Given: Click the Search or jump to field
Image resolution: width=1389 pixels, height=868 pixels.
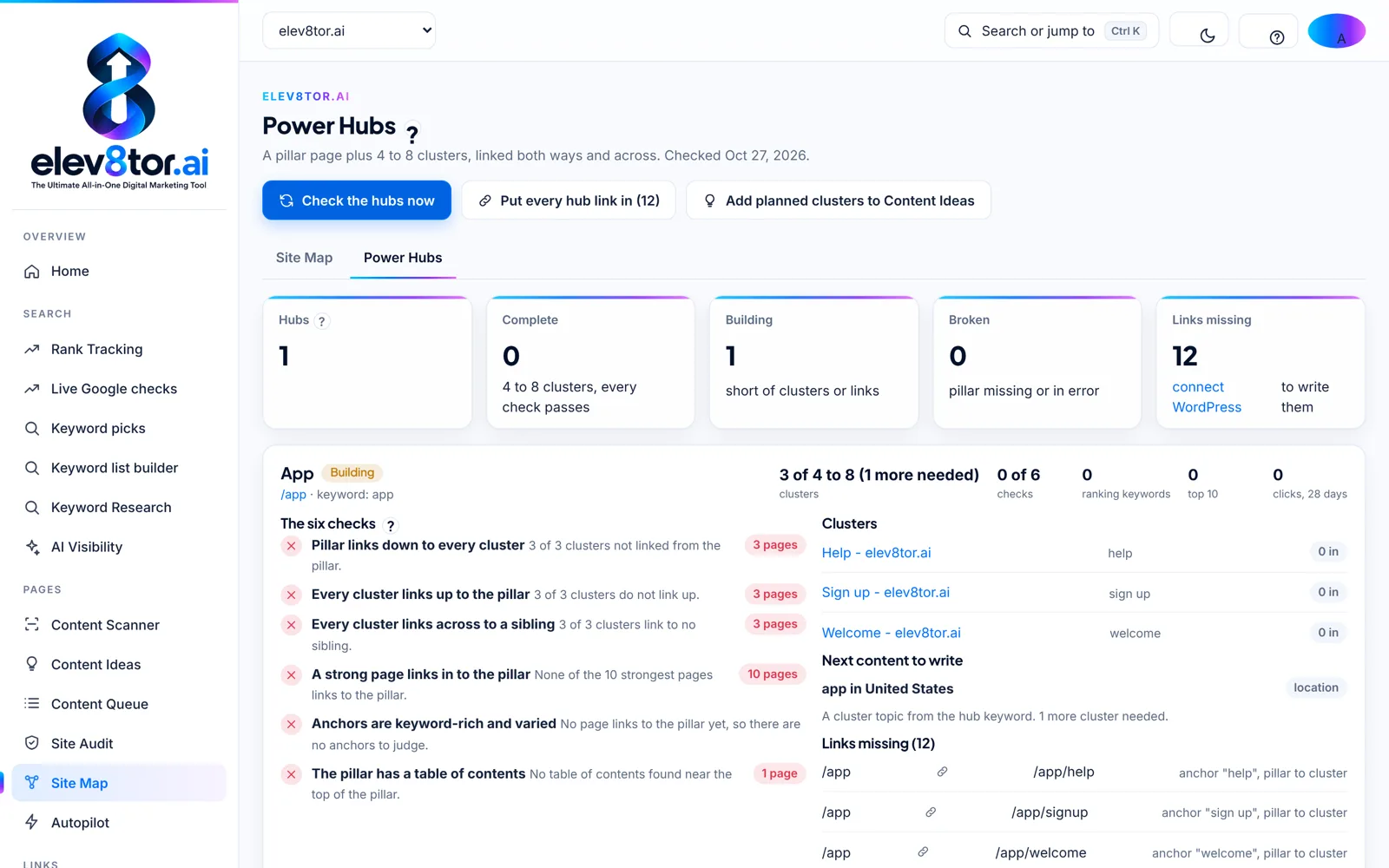Looking at the screenshot, I should (1051, 30).
